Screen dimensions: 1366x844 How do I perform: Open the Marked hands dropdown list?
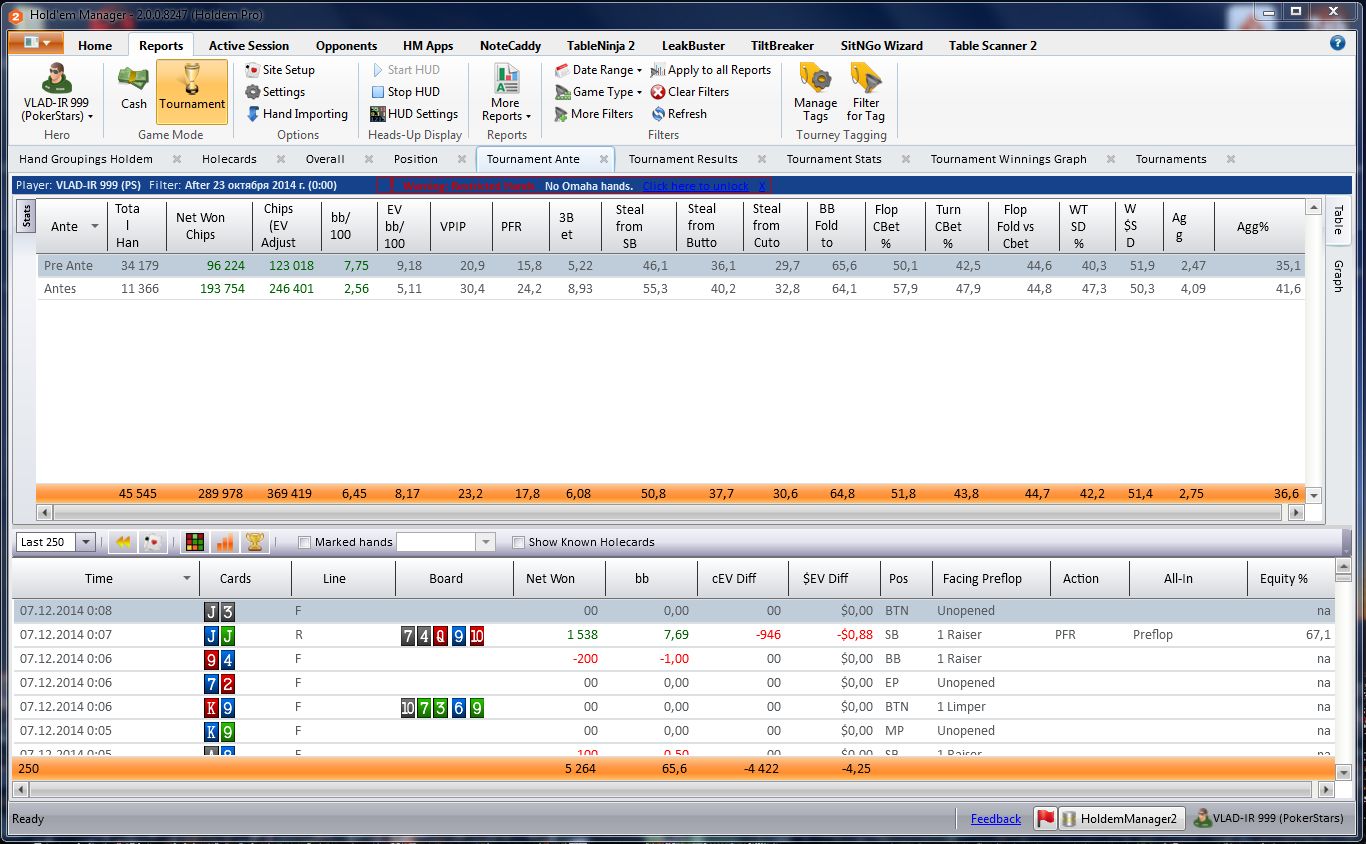pos(486,542)
